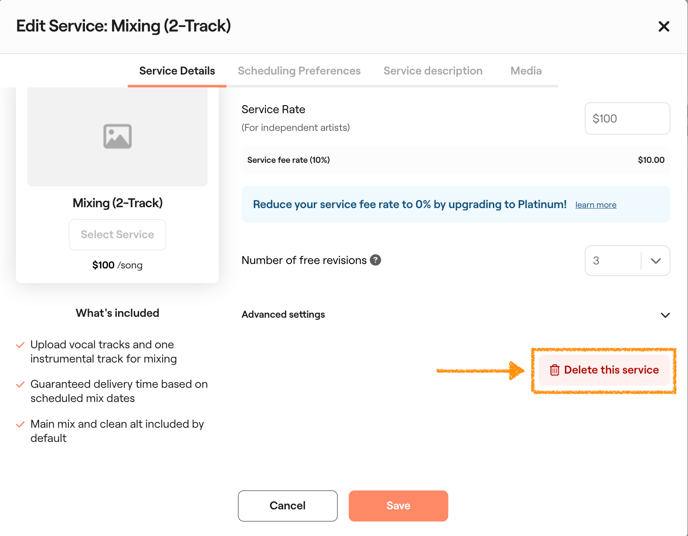Click the Cancel button
This screenshot has height=536, width=688.
pyautogui.click(x=288, y=506)
